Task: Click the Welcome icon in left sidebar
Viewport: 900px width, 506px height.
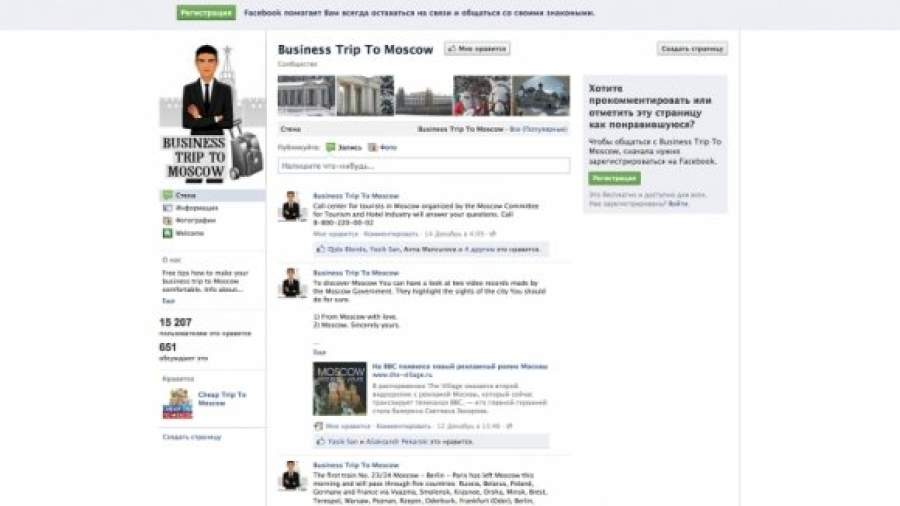Action: [168, 233]
